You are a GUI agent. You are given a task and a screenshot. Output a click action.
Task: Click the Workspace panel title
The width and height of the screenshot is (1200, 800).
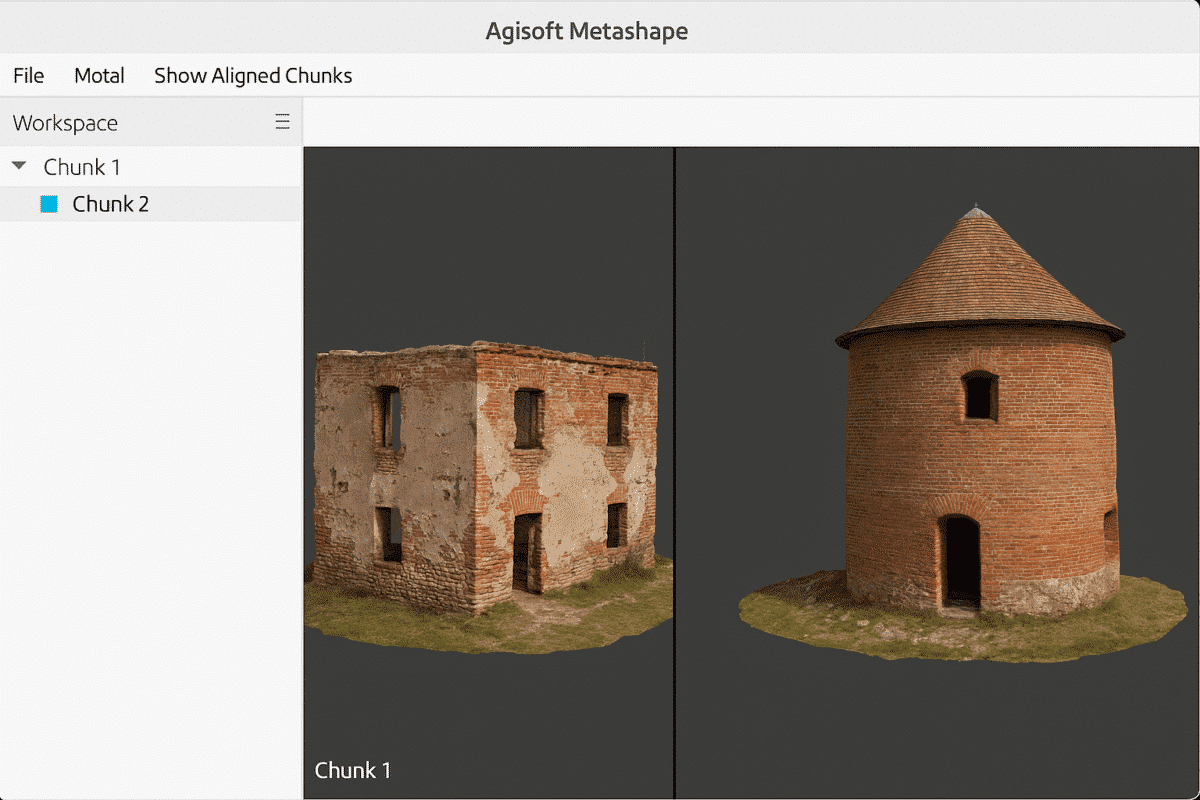[x=65, y=123]
